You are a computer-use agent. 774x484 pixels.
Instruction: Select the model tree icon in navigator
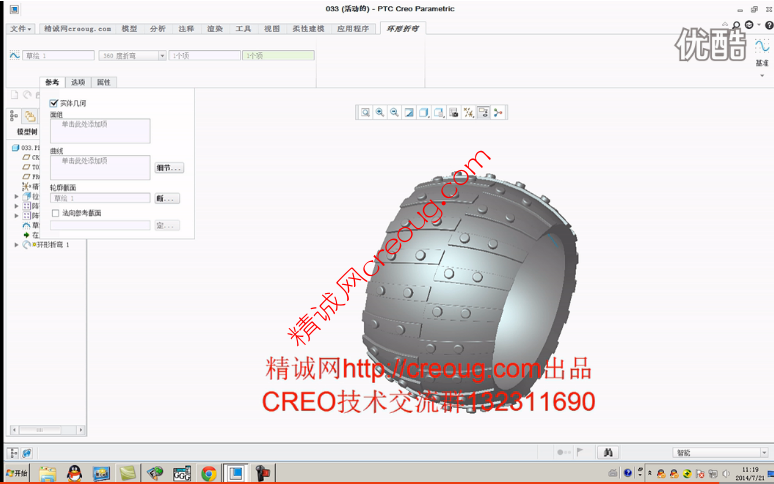14,116
